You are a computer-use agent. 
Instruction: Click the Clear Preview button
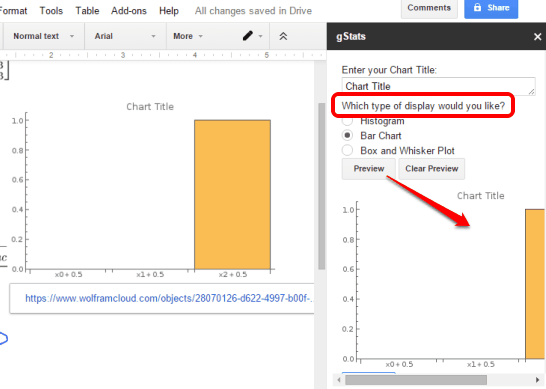point(431,169)
